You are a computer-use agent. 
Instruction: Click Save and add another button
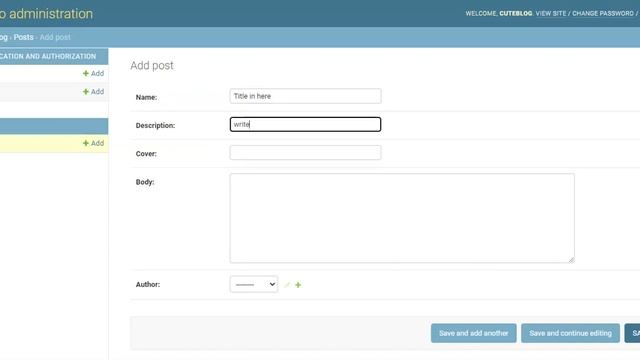pyautogui.click(x=473, y=333)
